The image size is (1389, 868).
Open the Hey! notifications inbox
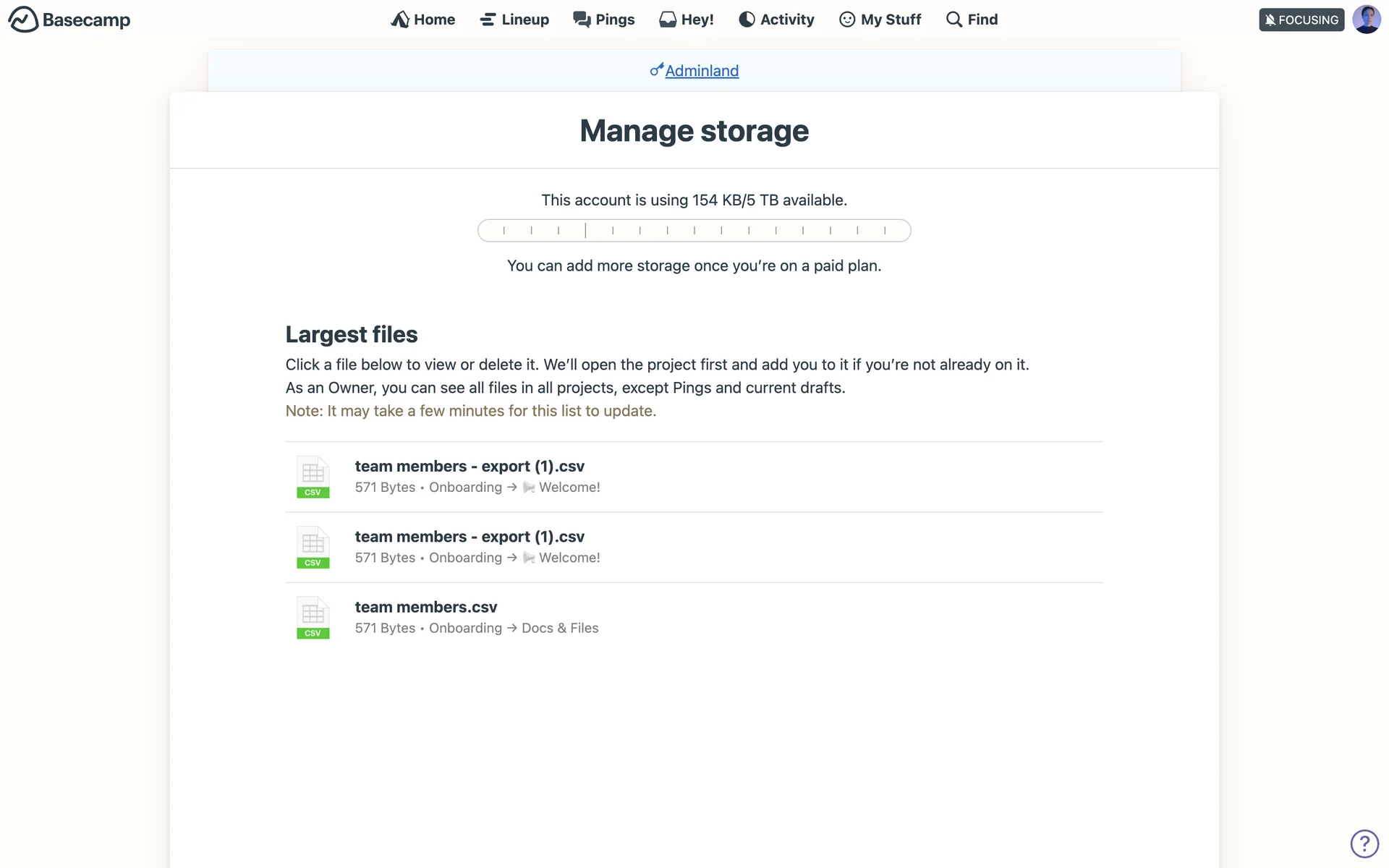coord(687,20)
